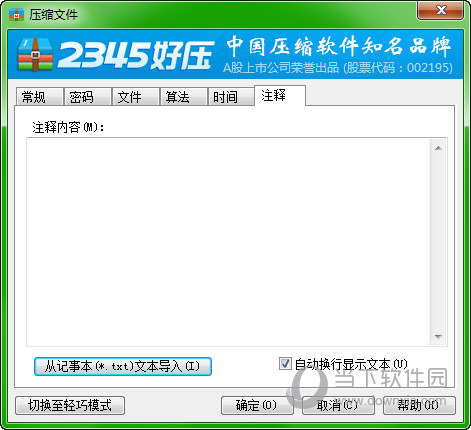Click the comment box scroll down arrow
Screen dimensions: 471x430
438,336
